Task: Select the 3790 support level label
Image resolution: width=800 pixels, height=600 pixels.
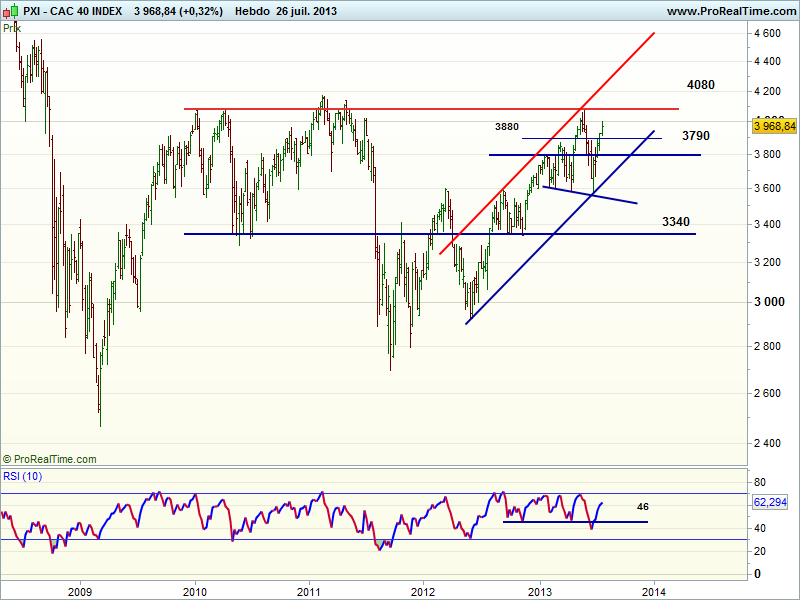Action: pos(696,135)
